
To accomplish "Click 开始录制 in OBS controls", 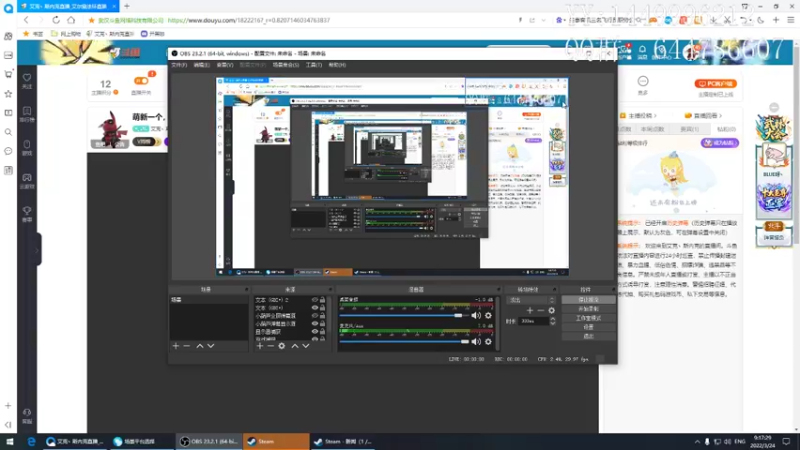I will pyautogui.click(x=588, y=309).
